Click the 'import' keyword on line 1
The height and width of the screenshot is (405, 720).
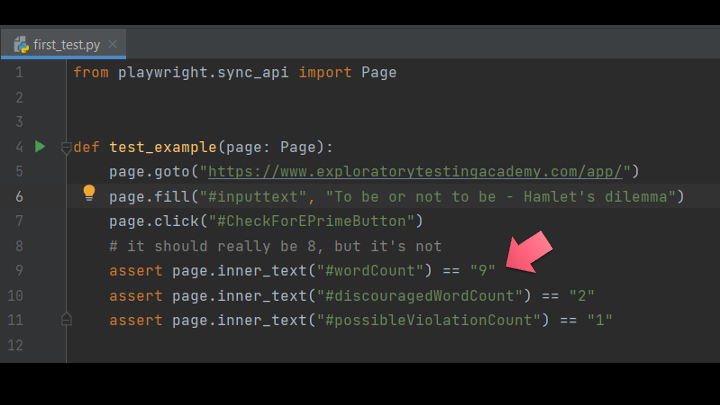coord(325,72)
